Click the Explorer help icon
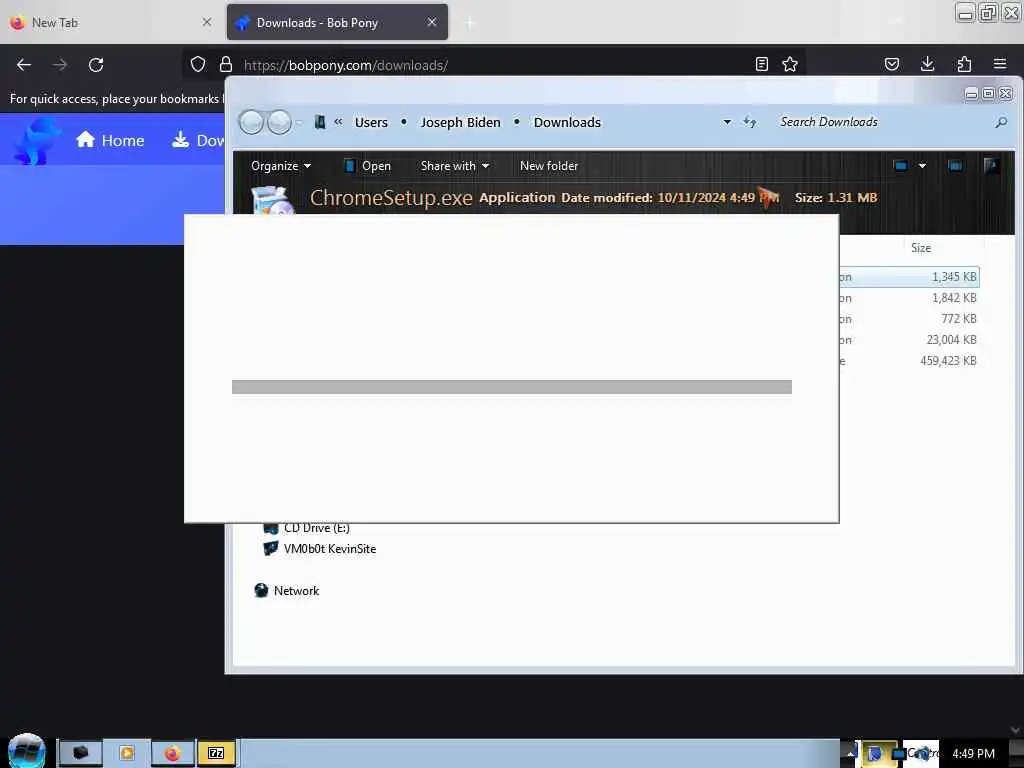 pyautogui.click(x=991, y=166)
